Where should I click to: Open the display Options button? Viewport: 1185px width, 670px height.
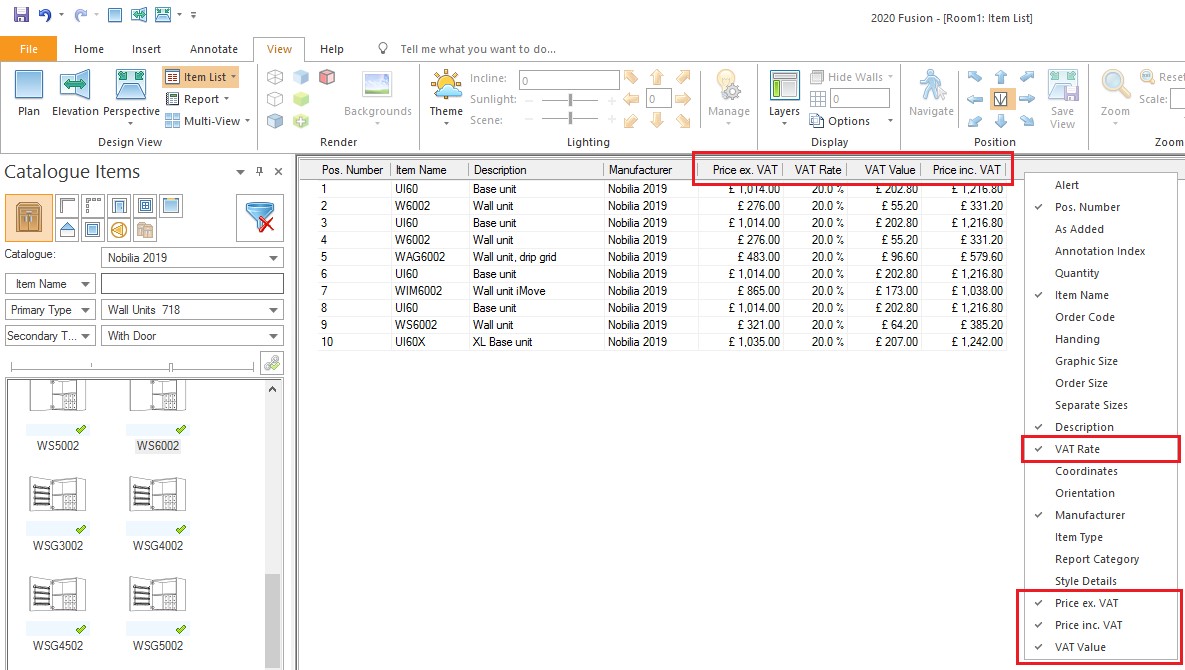coord(852,121)
